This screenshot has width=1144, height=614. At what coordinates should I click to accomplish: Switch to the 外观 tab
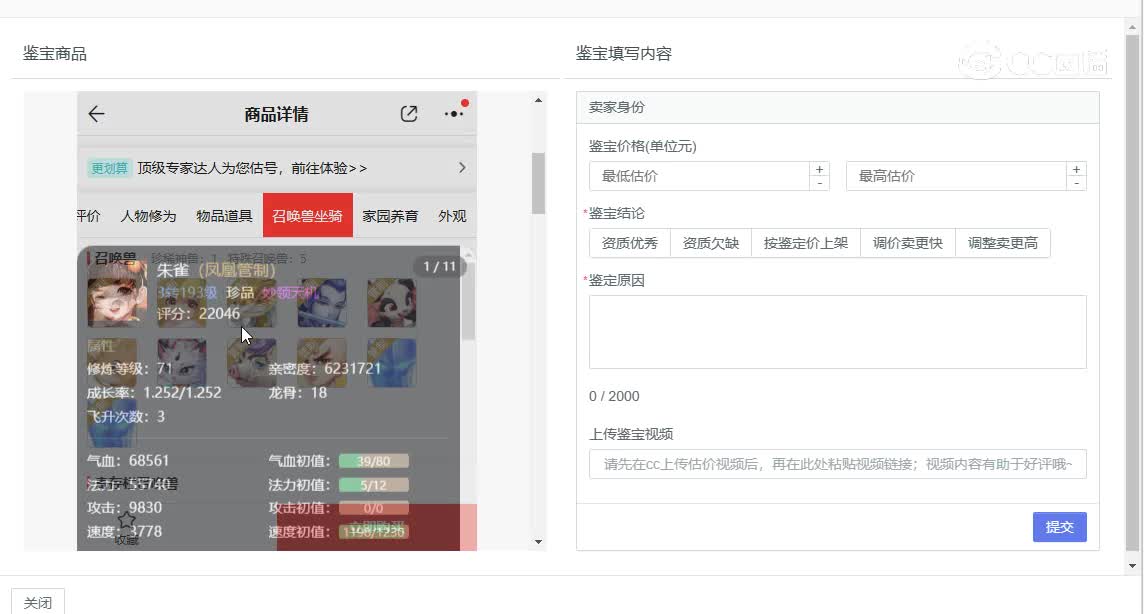pos(452,216)
